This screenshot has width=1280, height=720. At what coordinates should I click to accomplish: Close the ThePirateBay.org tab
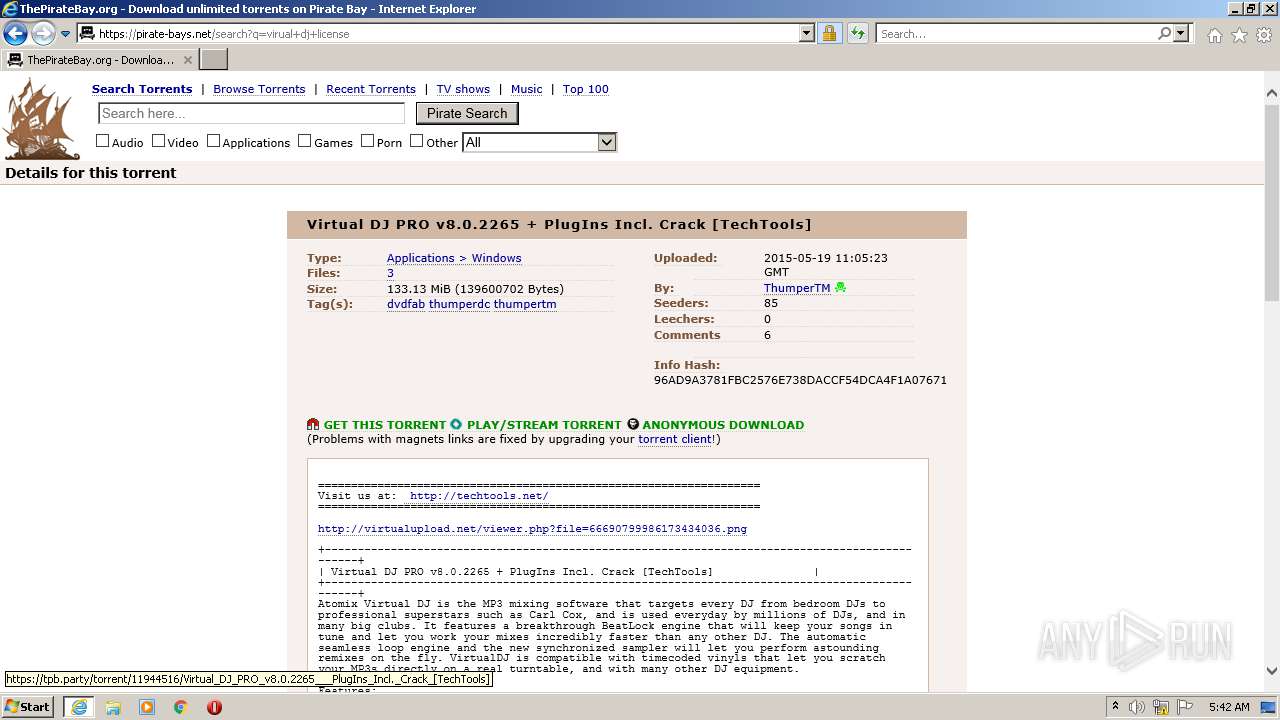[187, 60]
